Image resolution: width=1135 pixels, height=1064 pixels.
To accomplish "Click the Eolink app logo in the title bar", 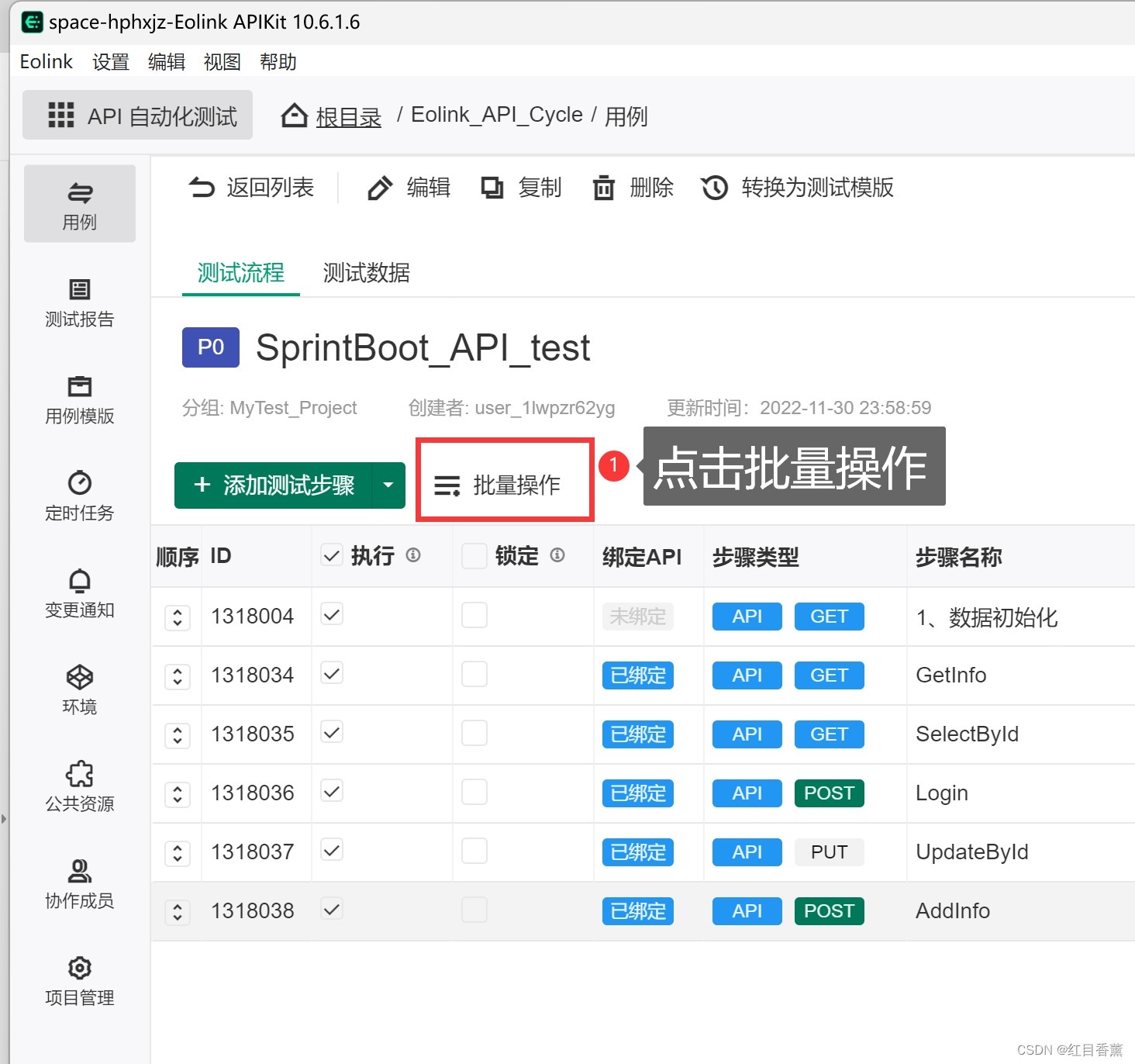I will pyautogui.click(x=32, y=22).
